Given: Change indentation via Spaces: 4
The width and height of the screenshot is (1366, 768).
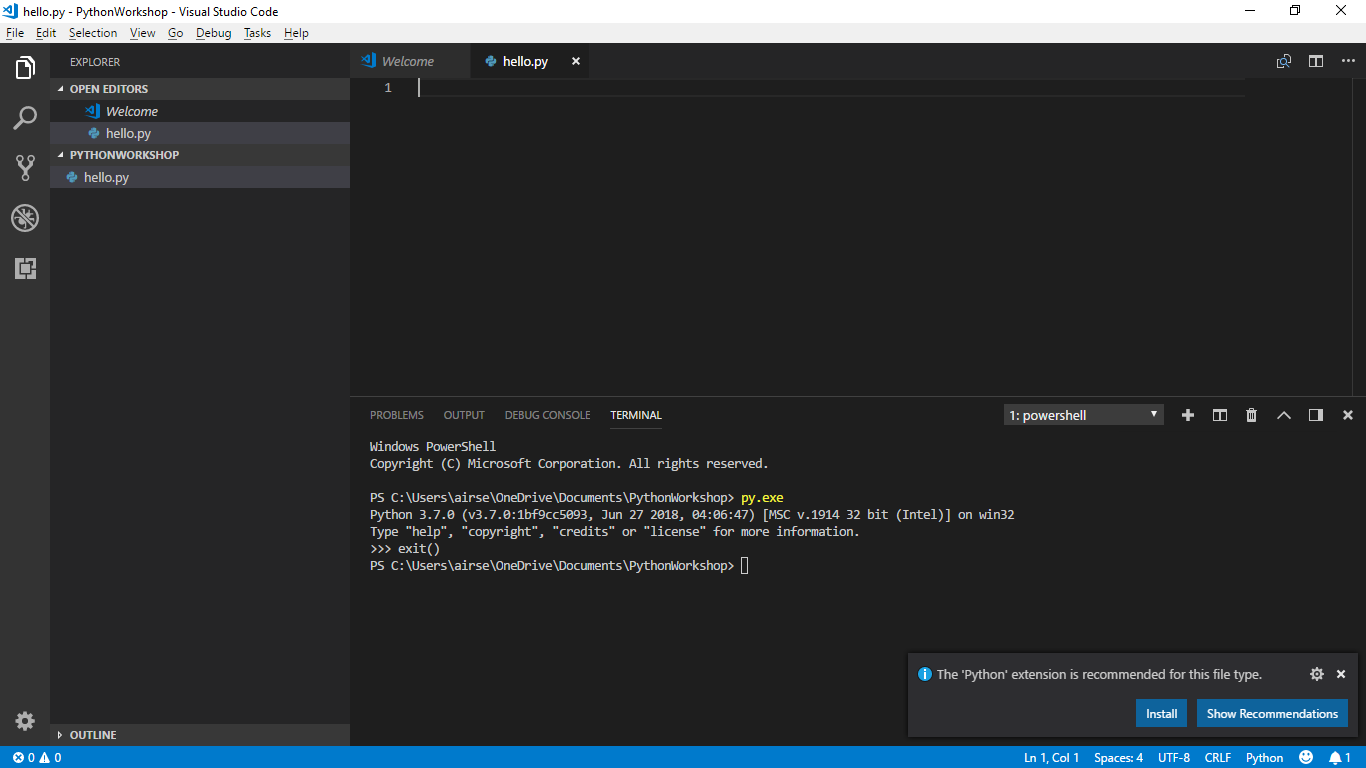Looking at the screenshot, I should point(1118,757).
